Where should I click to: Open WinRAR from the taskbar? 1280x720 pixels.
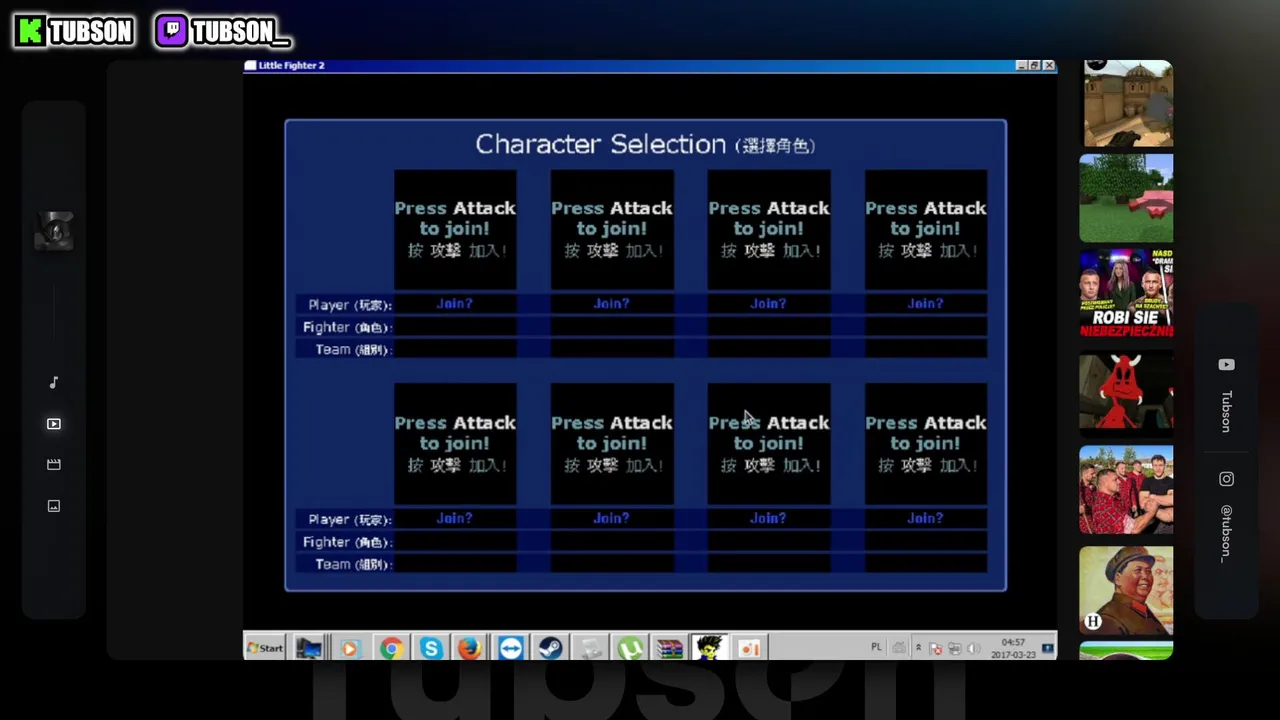669,649
